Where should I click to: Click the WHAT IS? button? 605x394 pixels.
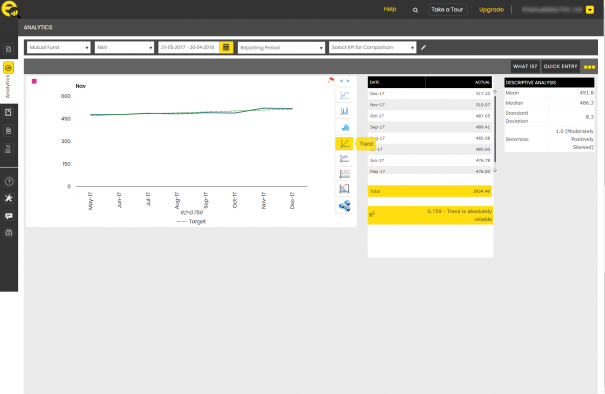[x=525, y=66]
